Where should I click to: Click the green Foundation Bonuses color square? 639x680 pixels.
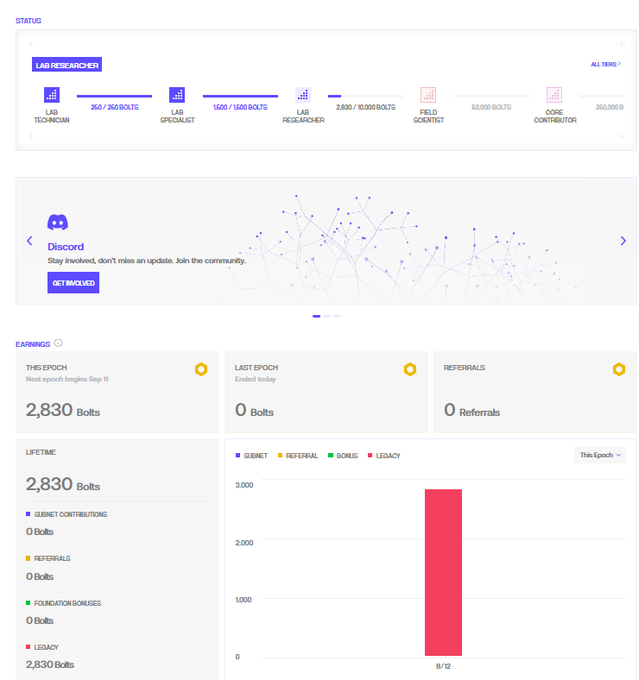click(x=28, y=603)
